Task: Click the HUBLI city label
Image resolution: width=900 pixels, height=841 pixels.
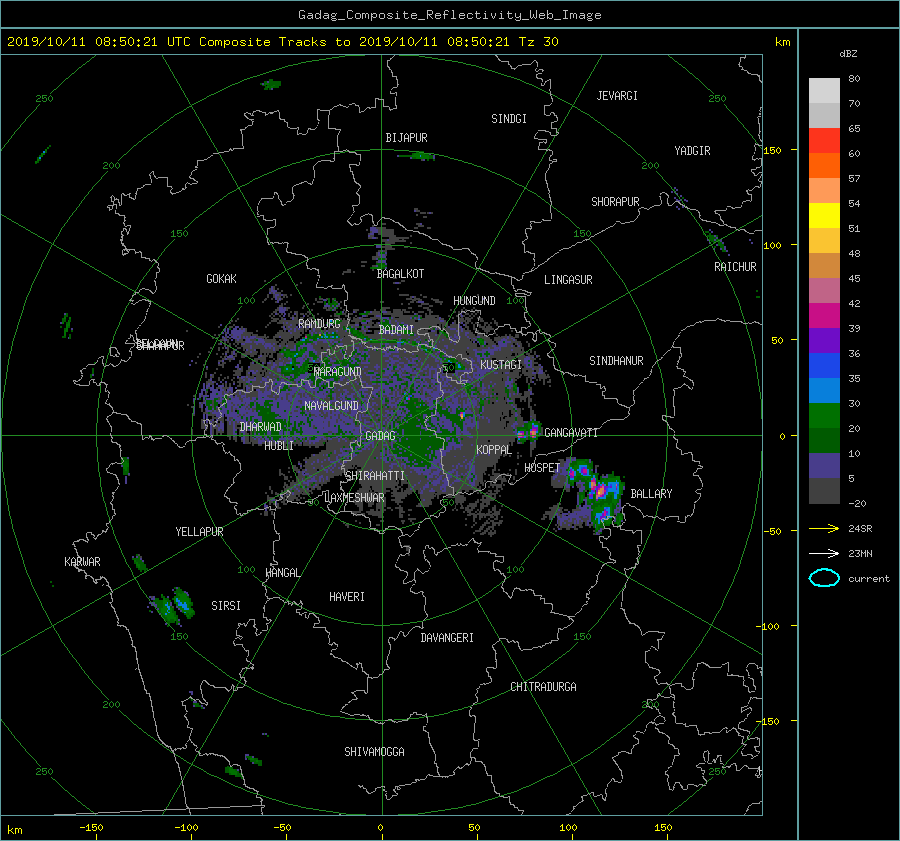Action: (279, 445)
